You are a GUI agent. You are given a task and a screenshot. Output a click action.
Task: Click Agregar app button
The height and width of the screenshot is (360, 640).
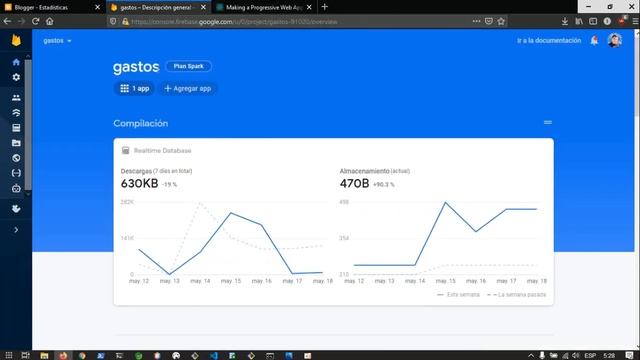pyautogui.click(x=187, y=89)
